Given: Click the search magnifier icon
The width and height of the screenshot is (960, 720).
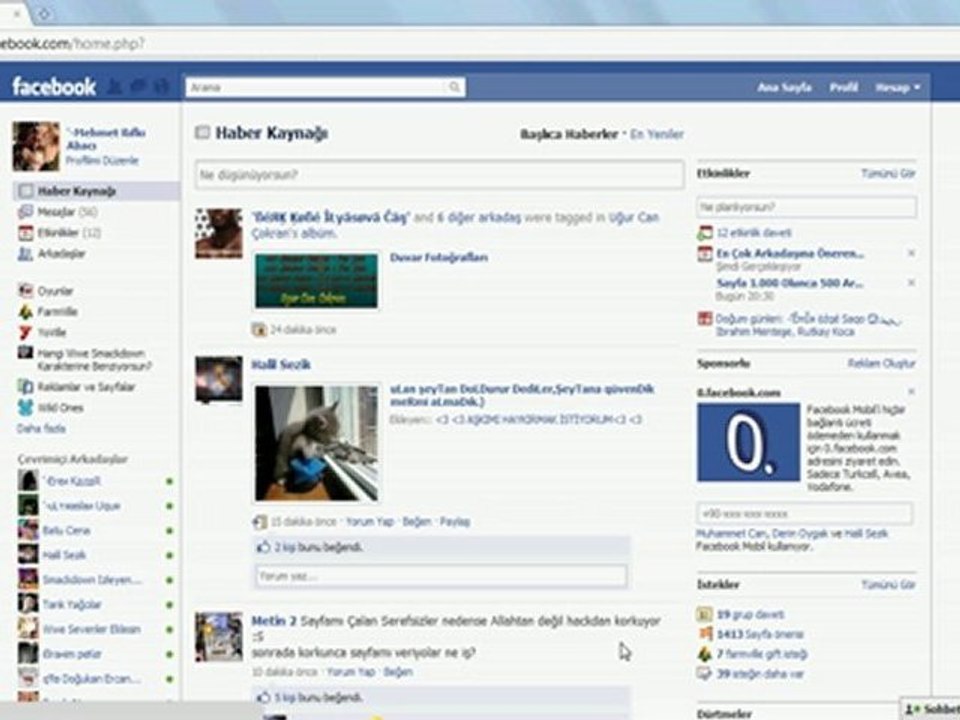Looking at the screenshot, I should click(x=454, y=87).
